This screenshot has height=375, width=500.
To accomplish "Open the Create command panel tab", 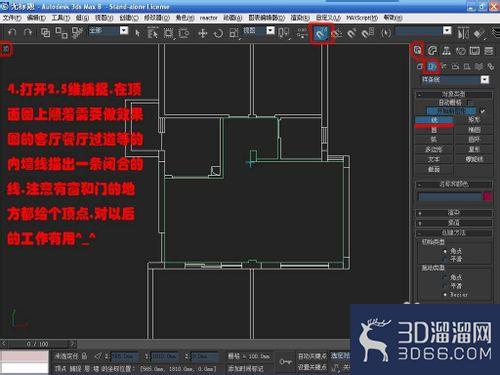I will [x=418, y=50].
